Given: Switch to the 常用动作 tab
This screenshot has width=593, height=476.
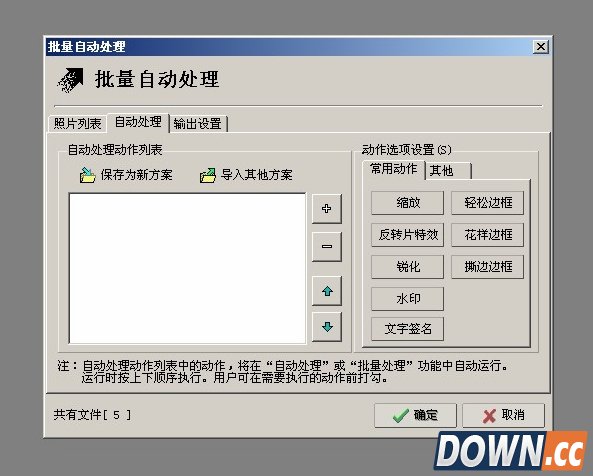Looking at the screenshot, I should tap(393, 169).
